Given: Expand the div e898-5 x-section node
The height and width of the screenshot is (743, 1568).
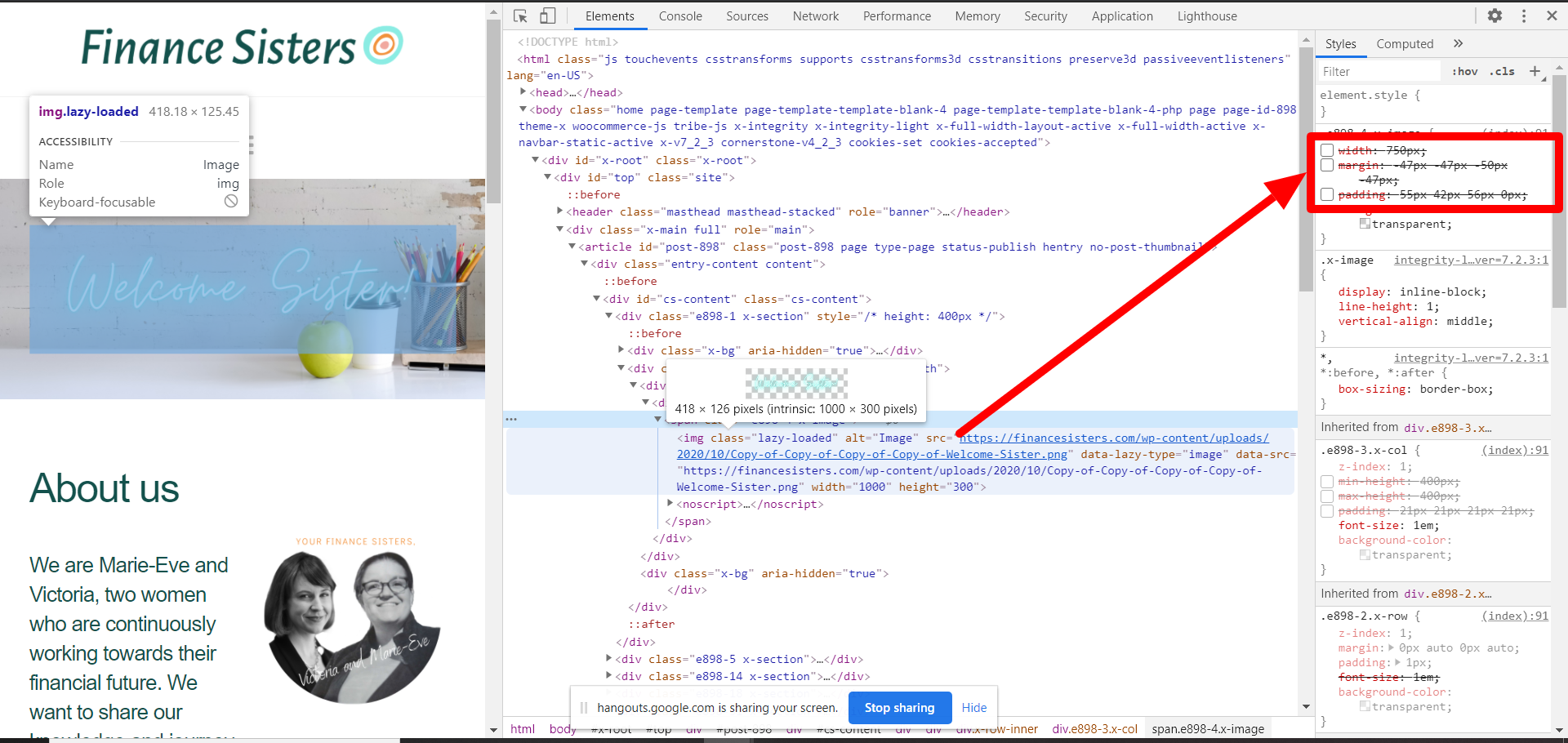Looking at the screenshot, I should pos(609,659).
